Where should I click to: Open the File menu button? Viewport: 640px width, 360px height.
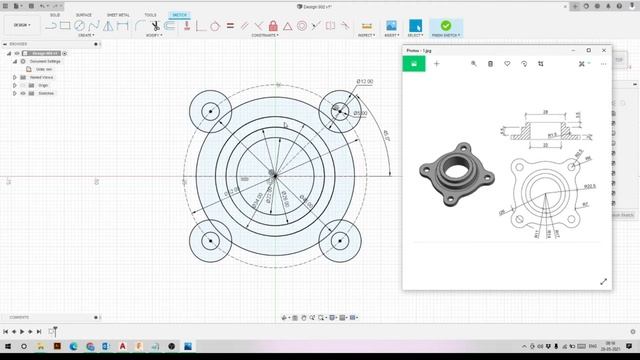[x=17, y=6]
